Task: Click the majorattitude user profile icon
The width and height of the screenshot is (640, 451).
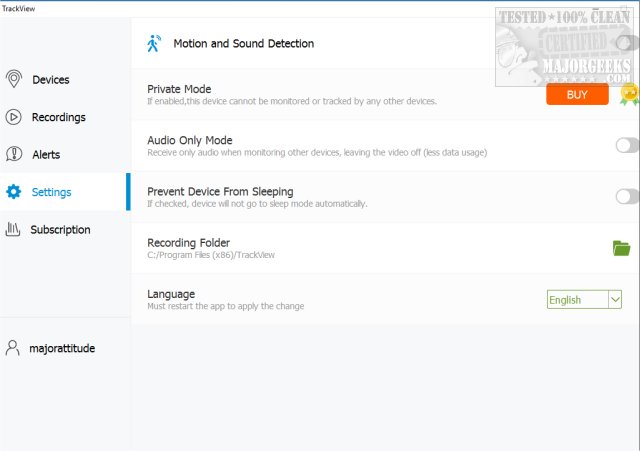Action: click(x=13, y=348)
